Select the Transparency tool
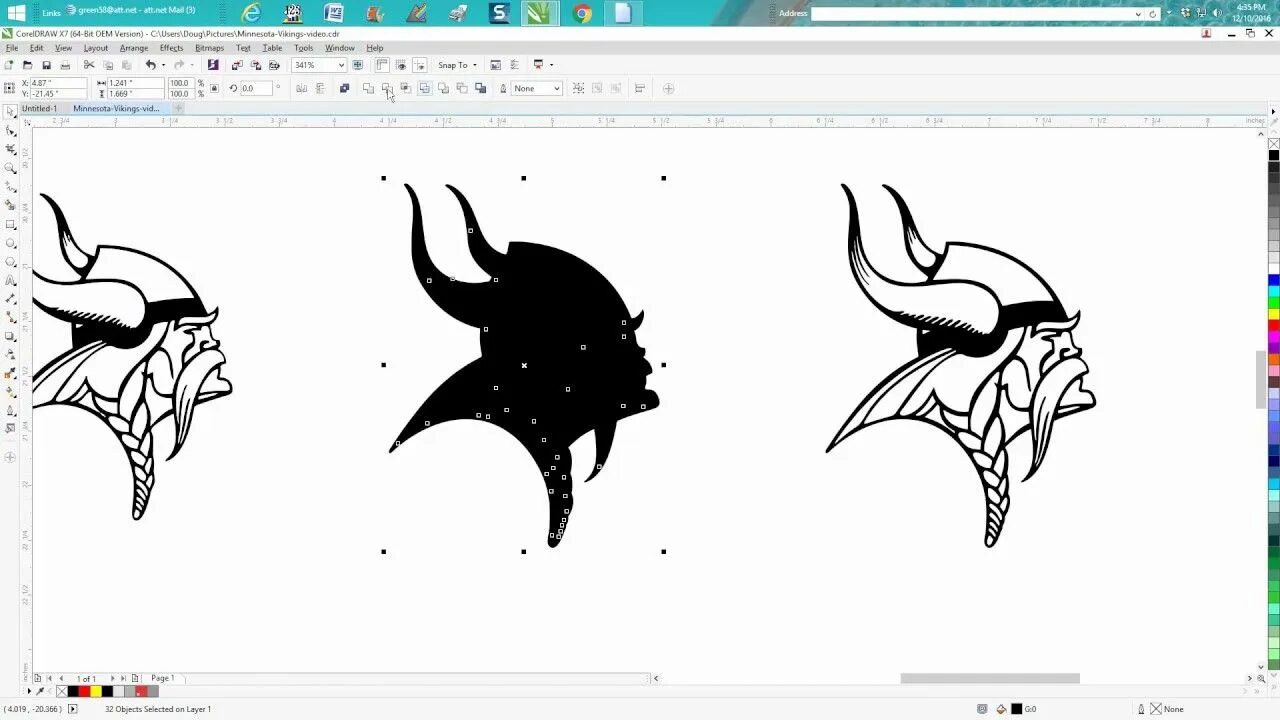This screenshot has height=720, width=1280. (x=11, y=354)
